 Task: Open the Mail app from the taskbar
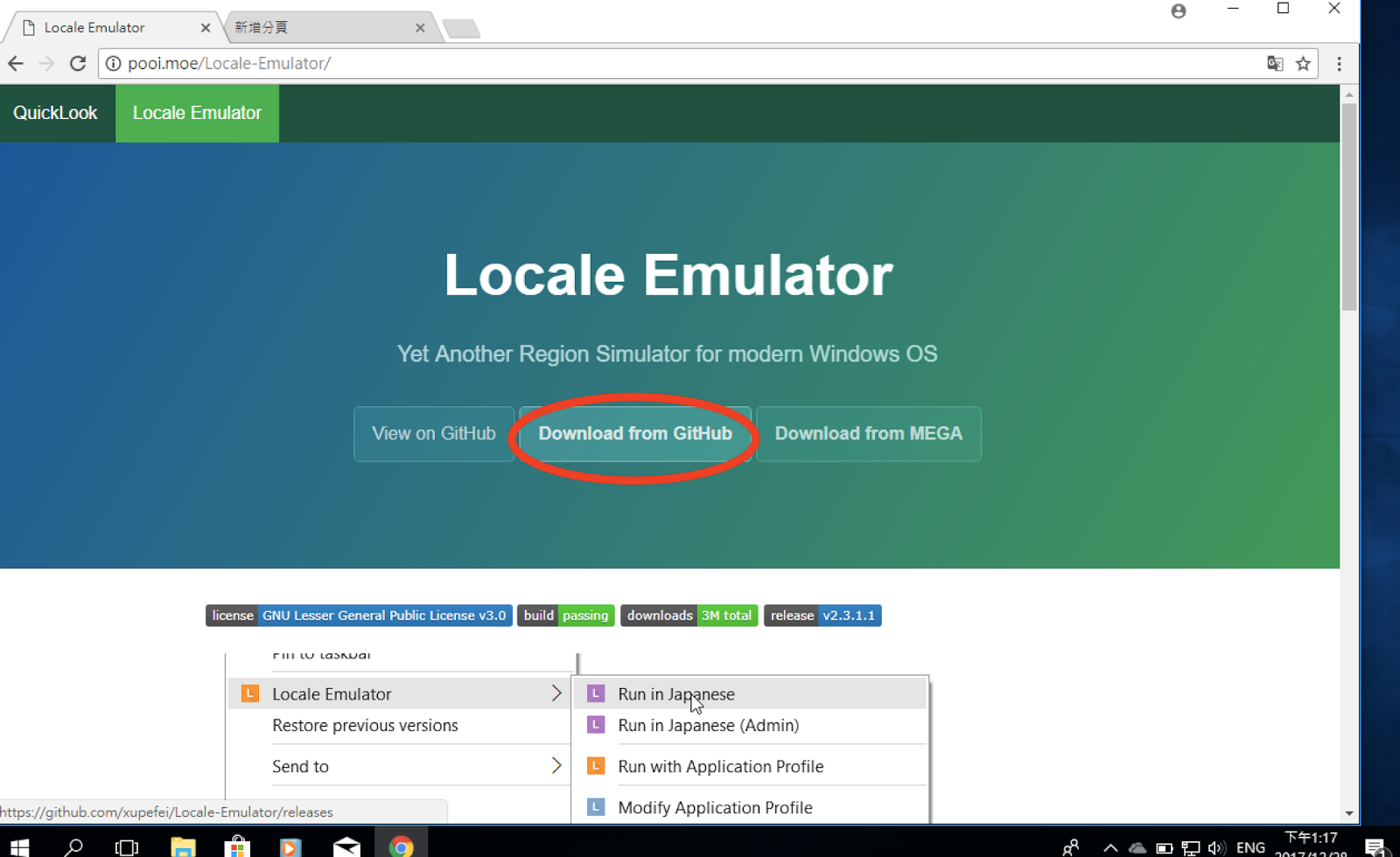[346, 846]
